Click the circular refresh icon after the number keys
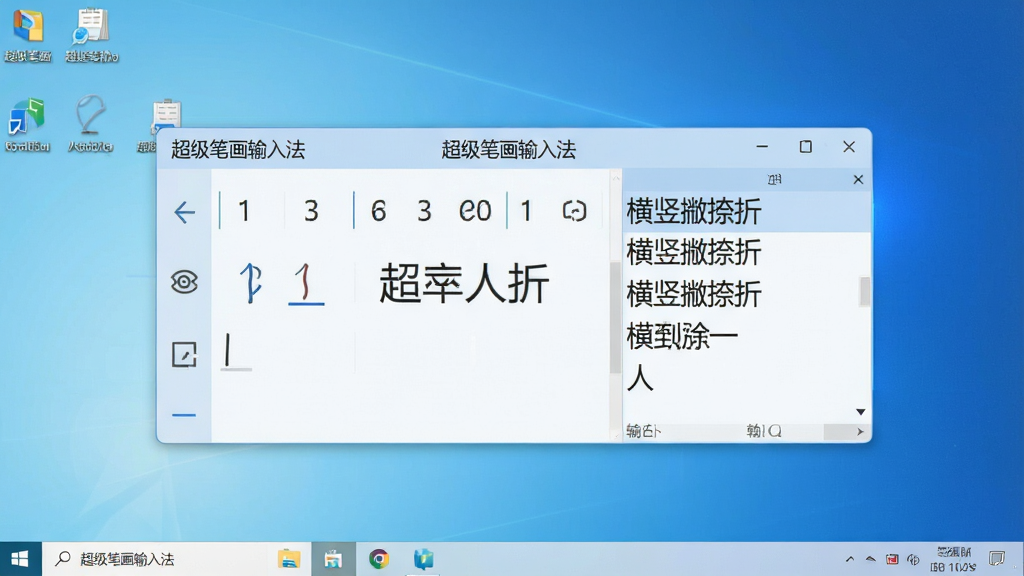1024x576 pixels. 574,211
